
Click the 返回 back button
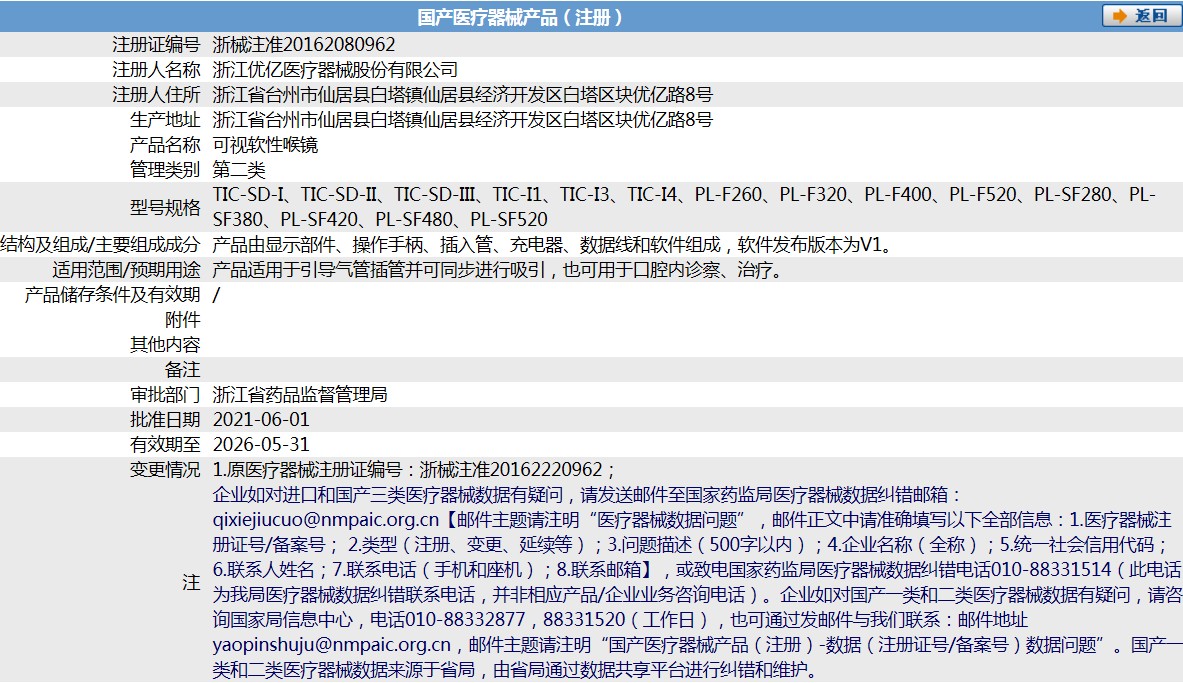(x=1141, y=16)
